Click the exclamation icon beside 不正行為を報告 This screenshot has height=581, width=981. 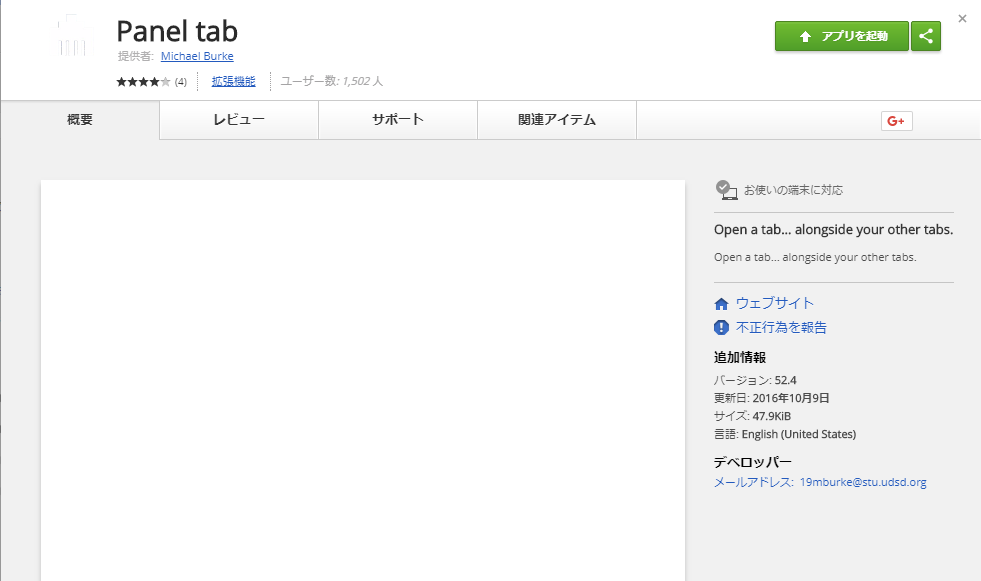tap(721, 327)
